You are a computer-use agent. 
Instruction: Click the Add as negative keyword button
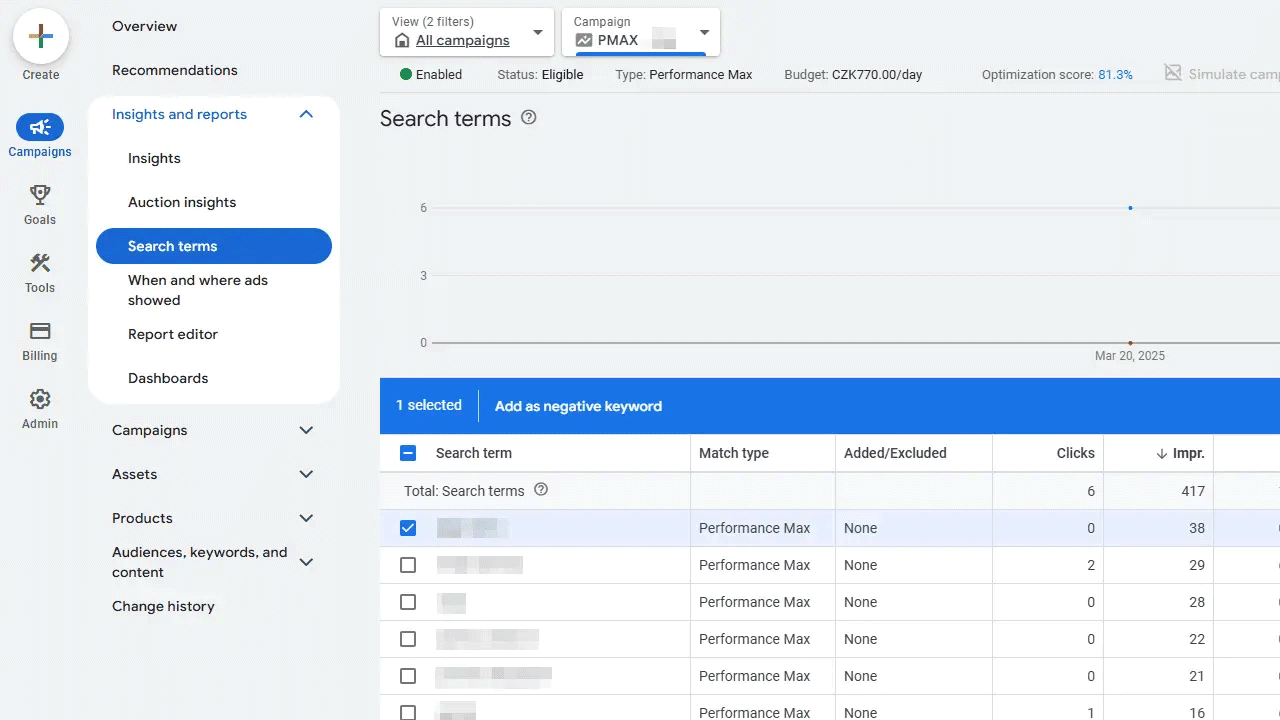tap(578, 406)
